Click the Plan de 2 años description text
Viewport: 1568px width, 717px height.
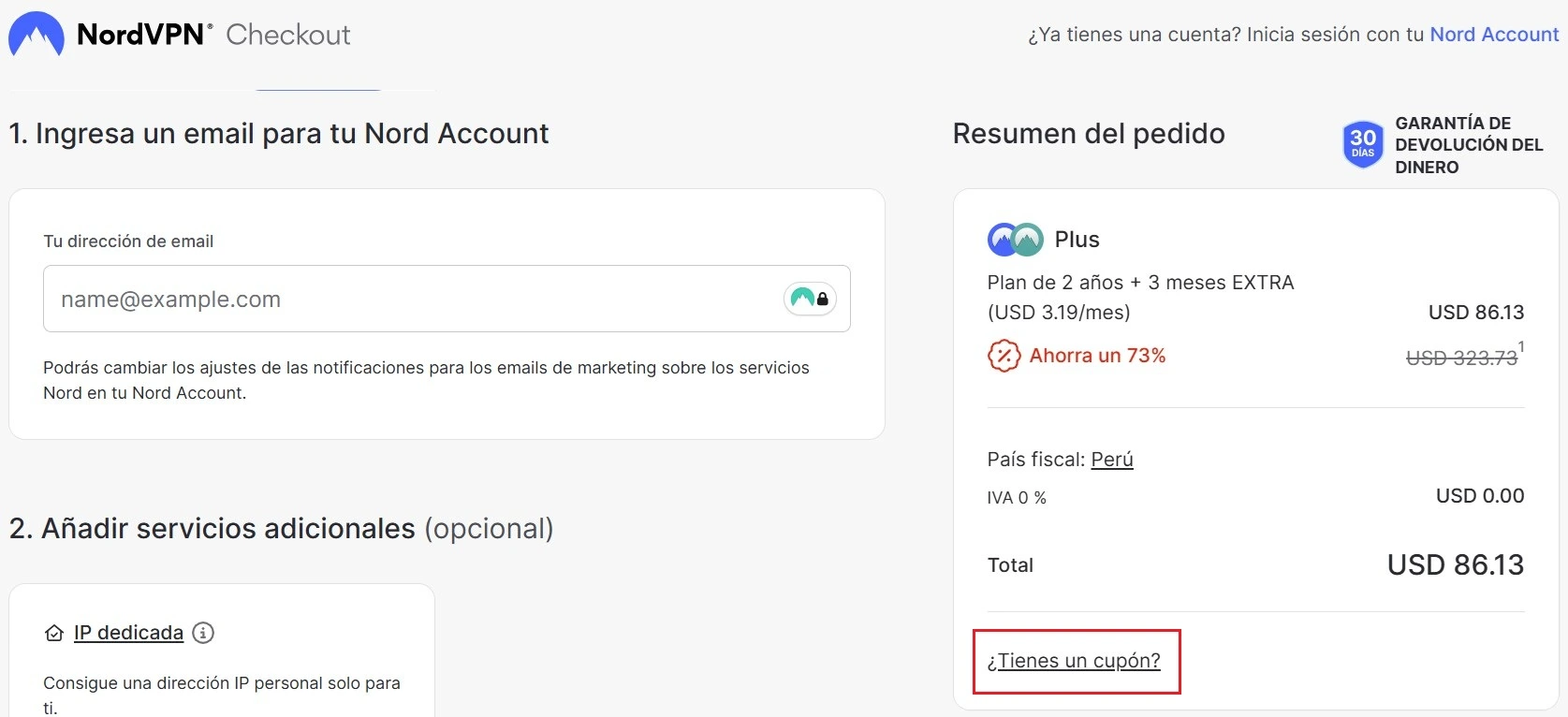(1140, 282)
